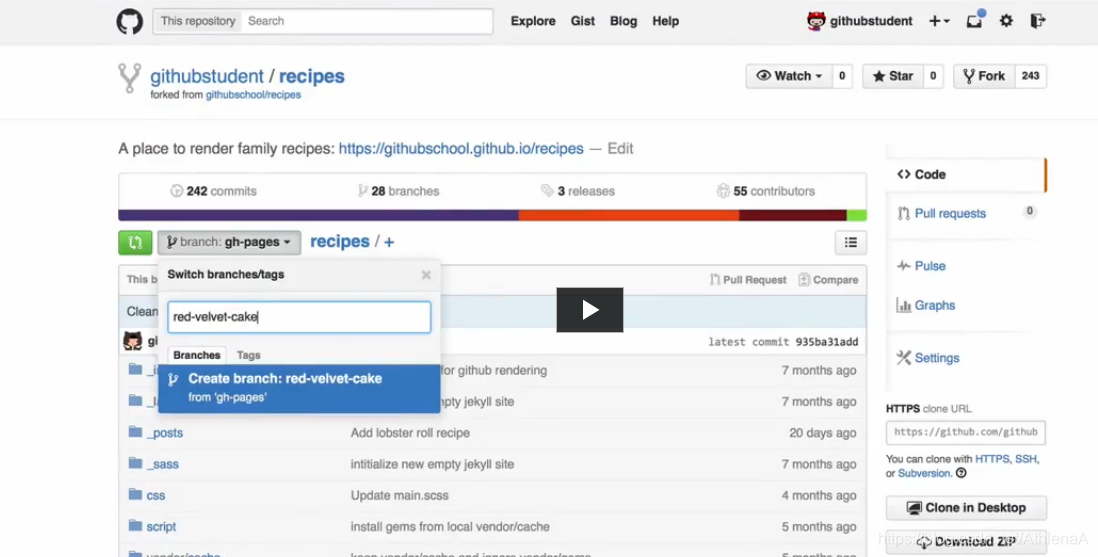This screenshot has height=557, width=1098.
Task: Open Blog in top navigation
Action: (623, 21)
